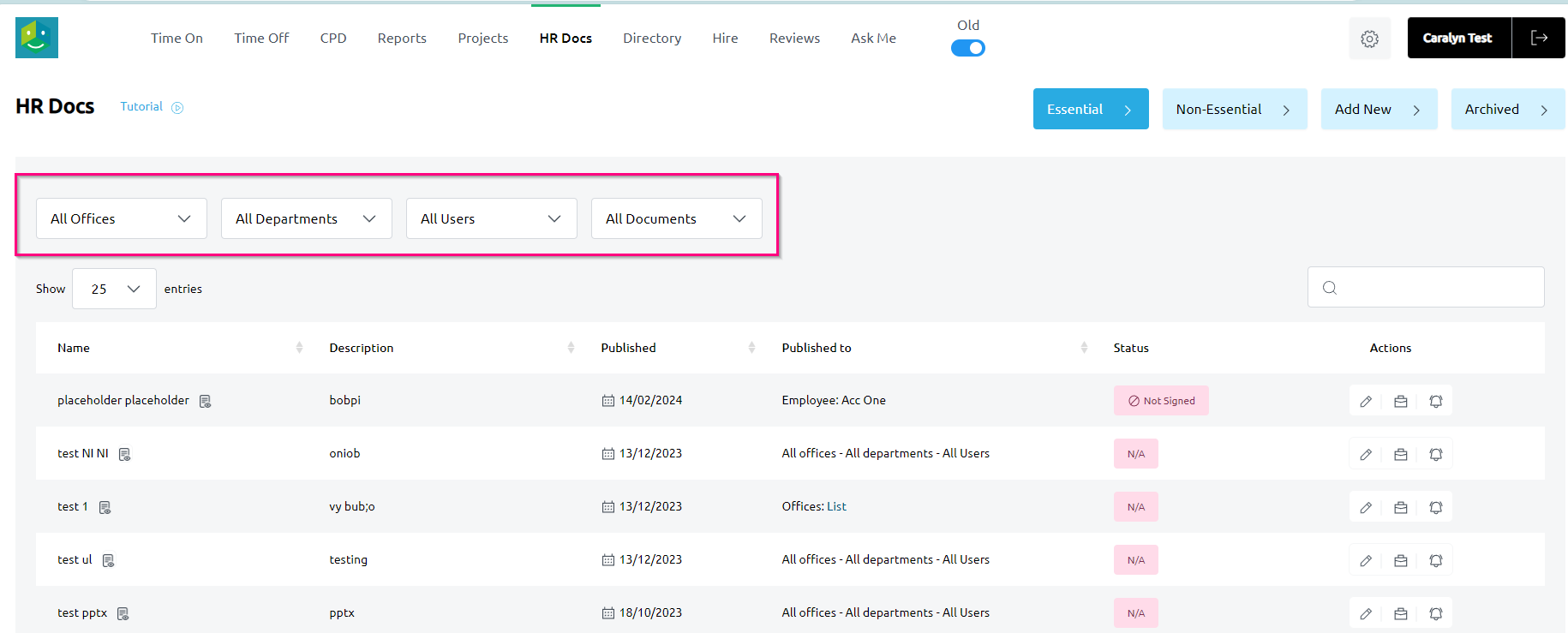
Task: Expand the All Departments dropdown
Action: click(307, 218)
